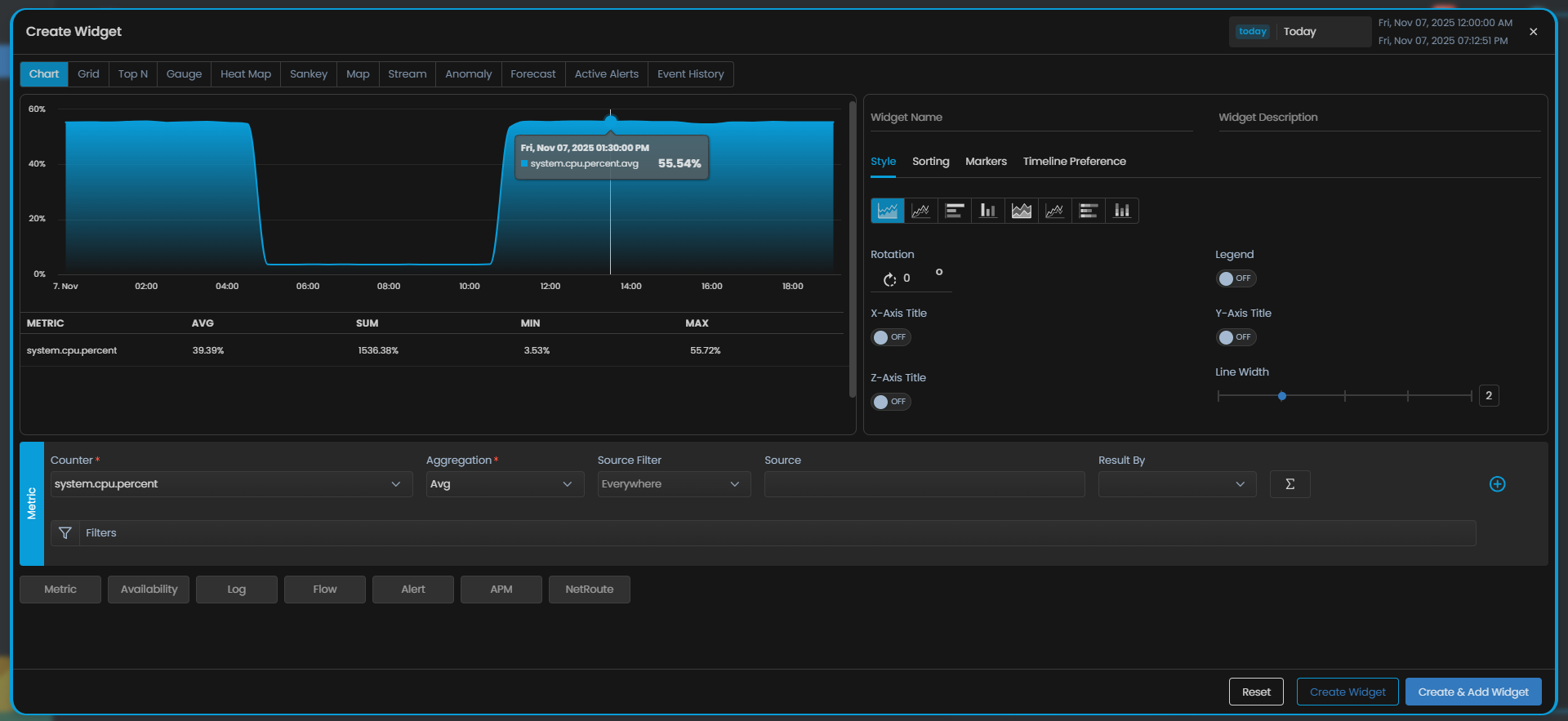Screen dimensions: 1568x721
Task: Select the area chart style icon
Action: (888, 211)
